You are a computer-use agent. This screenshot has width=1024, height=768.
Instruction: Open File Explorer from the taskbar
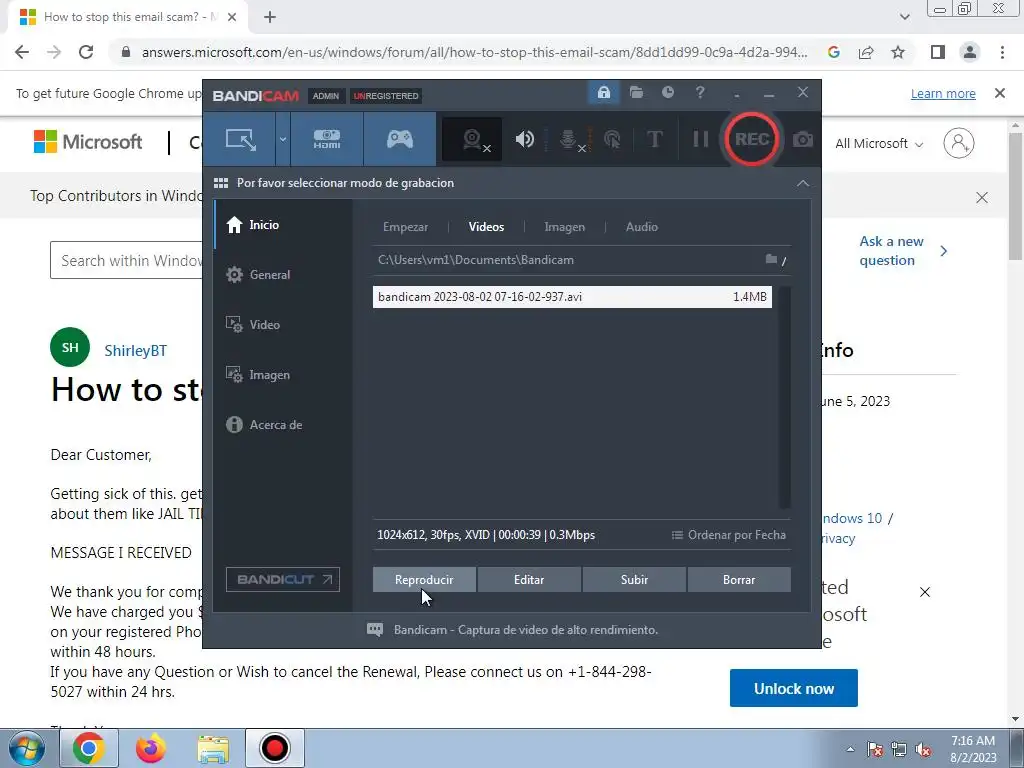point(213,748)
